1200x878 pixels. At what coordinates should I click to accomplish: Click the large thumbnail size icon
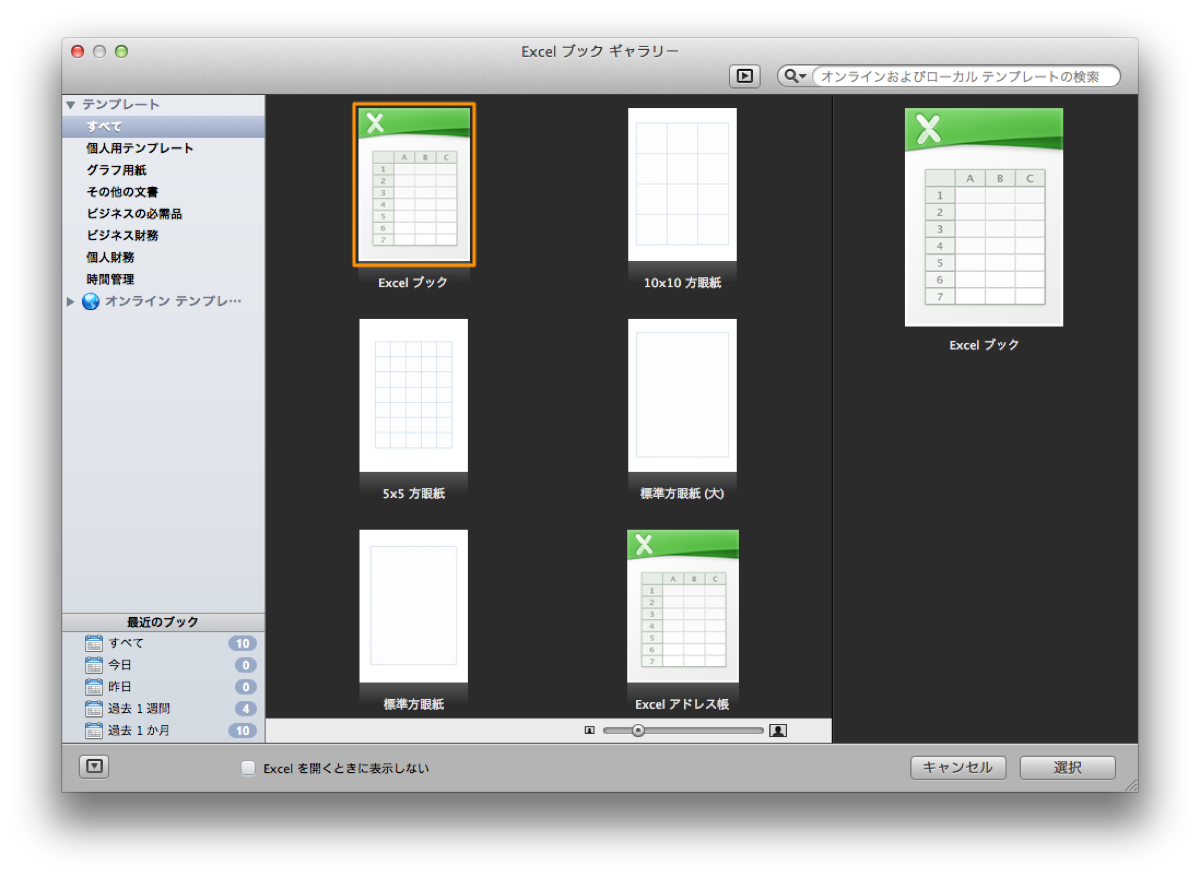tap(778, 730)
